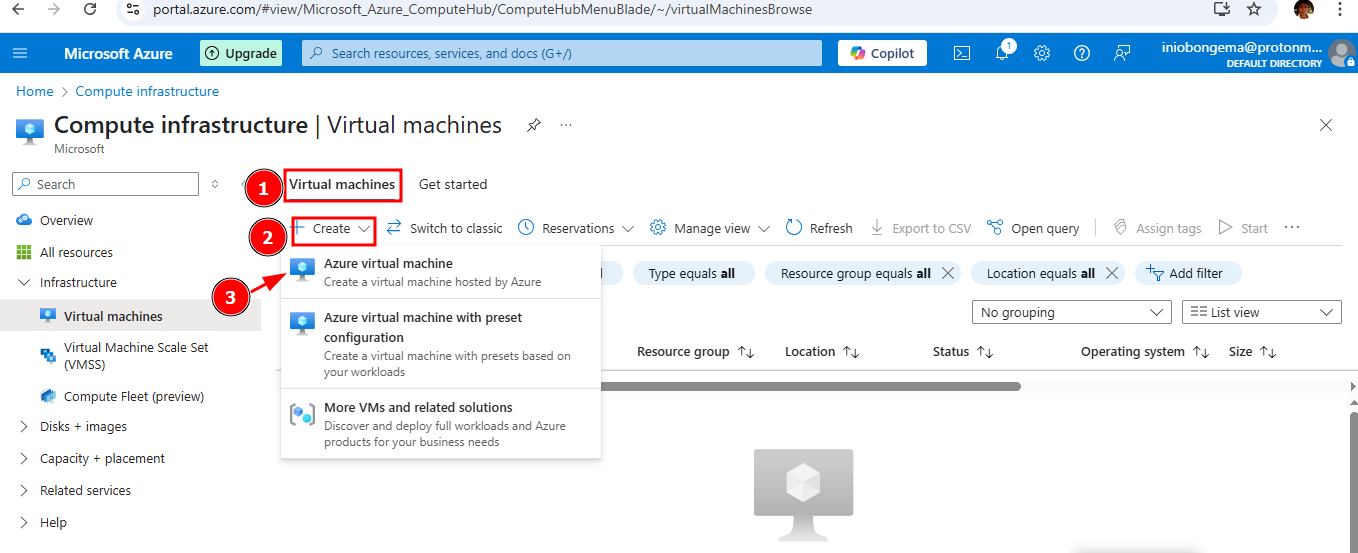Open the List view dropdown
The width and height of the screenshot is (1358, 553).
pos(1261,313)
